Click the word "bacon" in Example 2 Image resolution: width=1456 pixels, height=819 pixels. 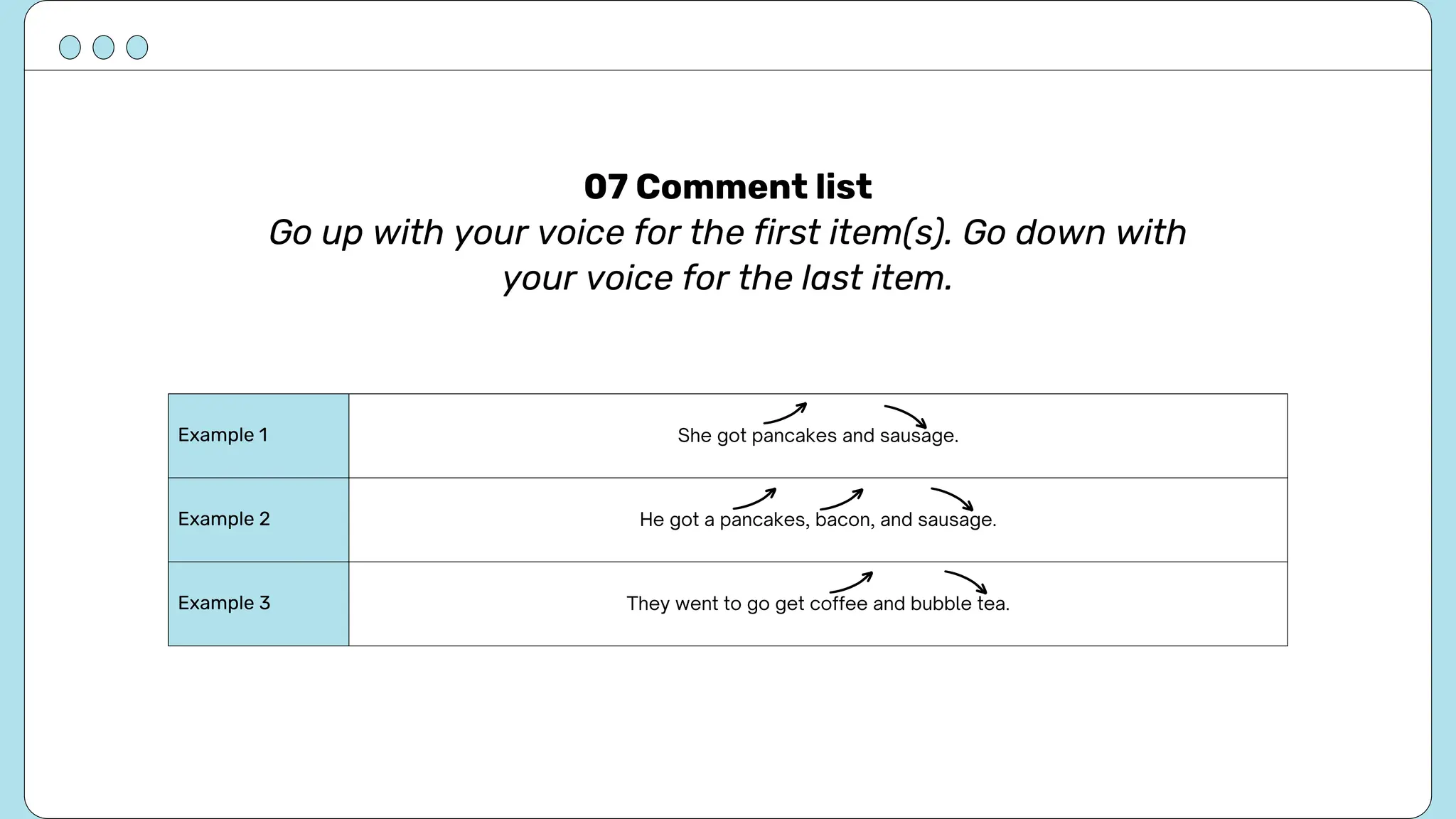point(843,520)
